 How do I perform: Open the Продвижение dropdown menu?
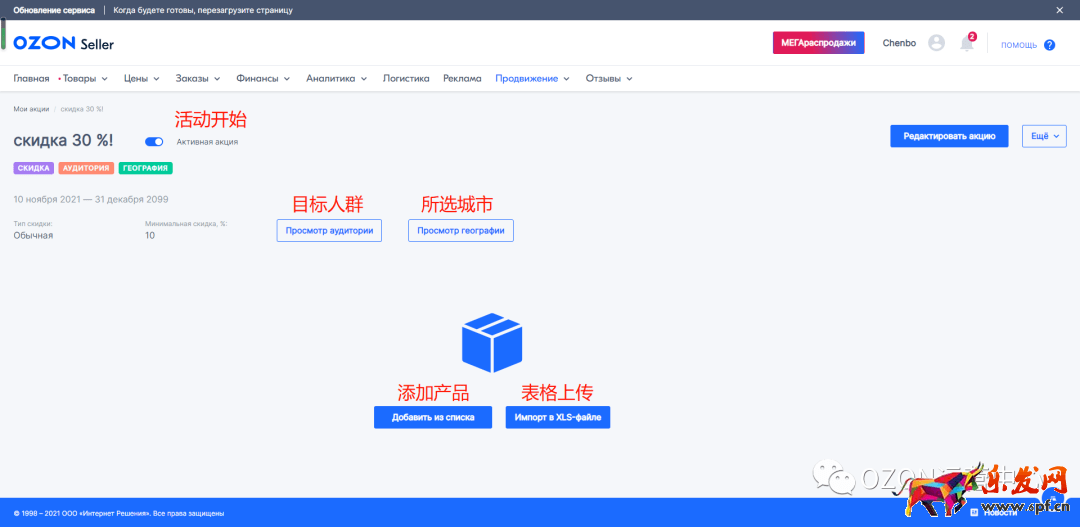[x=532, y=78]
